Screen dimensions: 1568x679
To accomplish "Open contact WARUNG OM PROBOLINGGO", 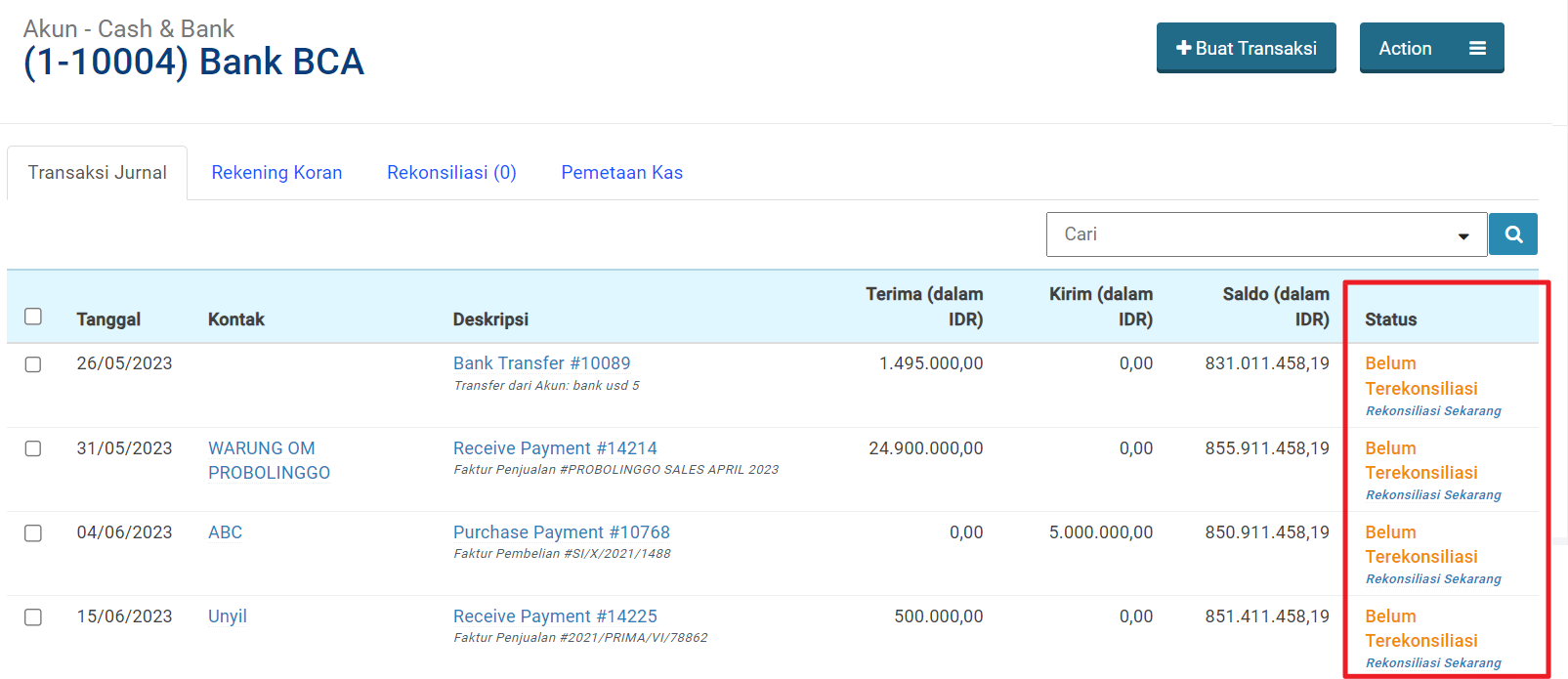I will [x=269, y=460].
